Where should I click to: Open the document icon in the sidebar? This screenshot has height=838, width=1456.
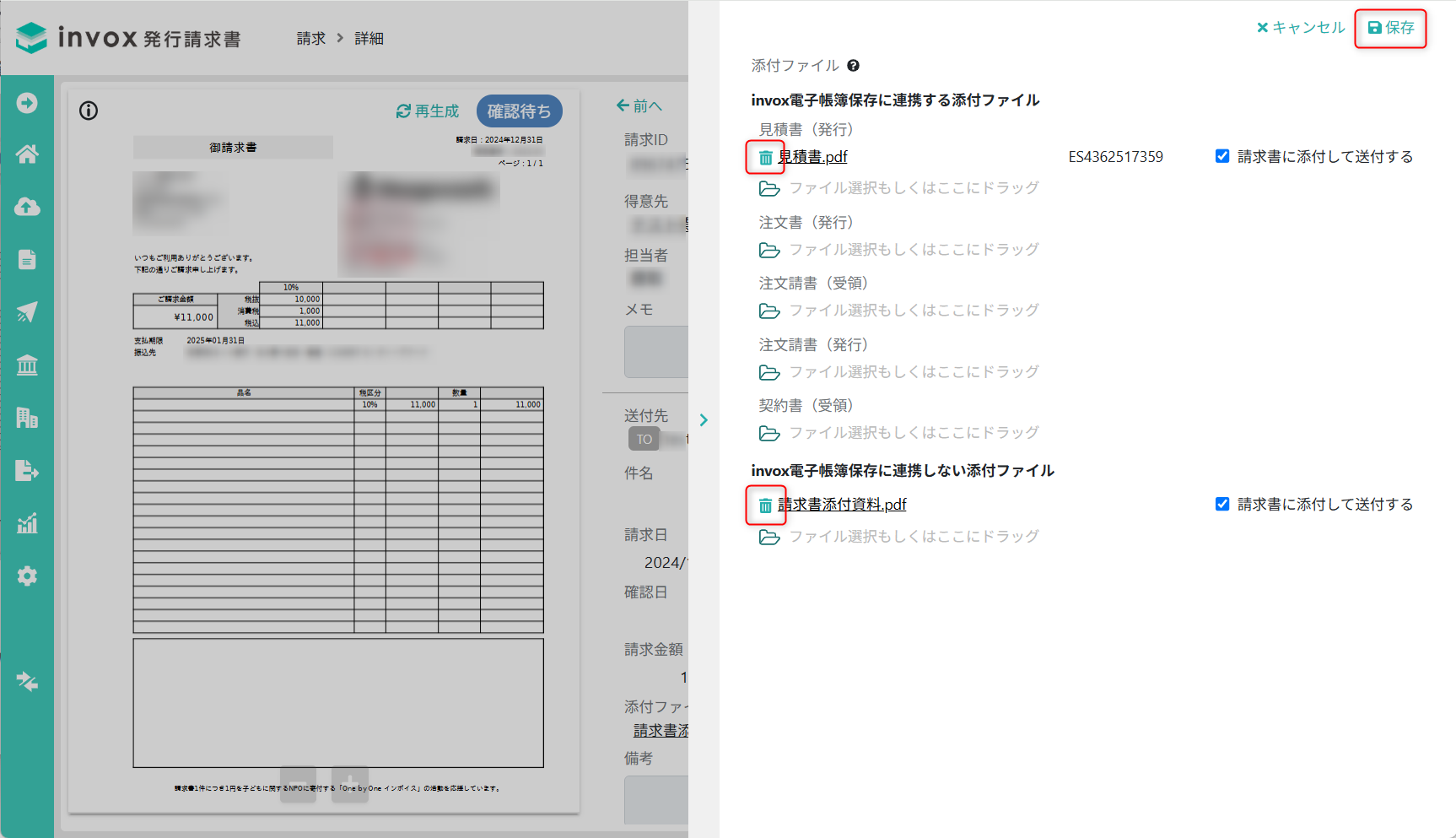(x=27, y=260)
